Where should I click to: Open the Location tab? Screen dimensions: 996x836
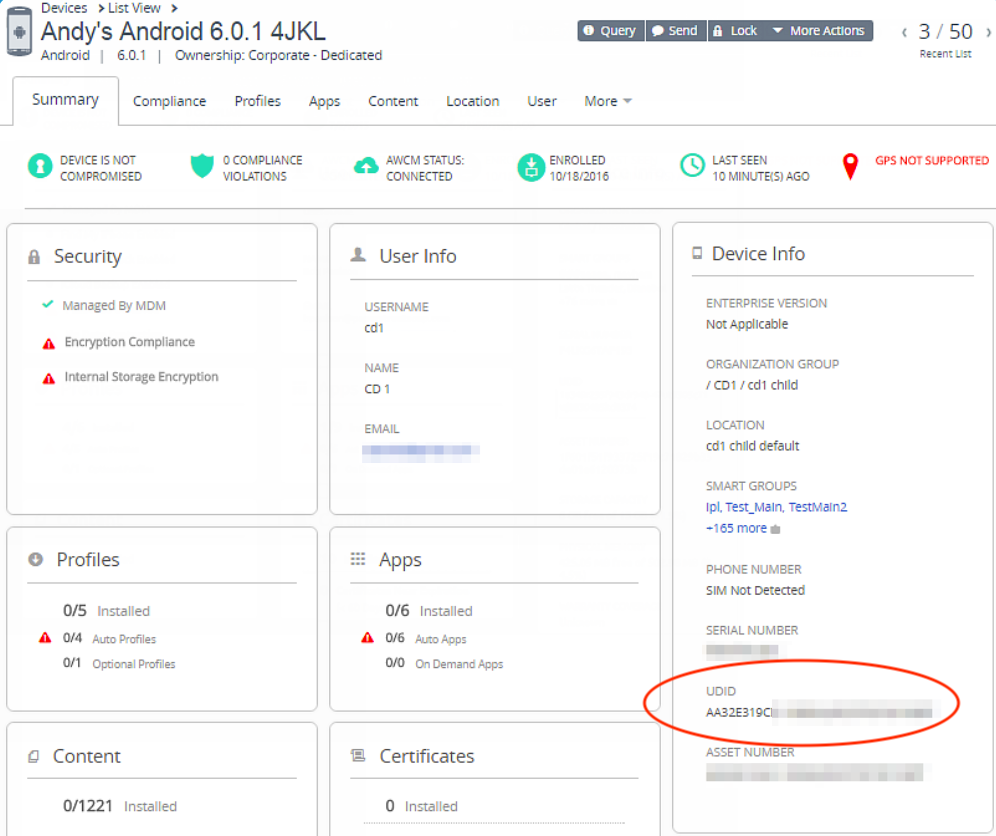point(472,101)
